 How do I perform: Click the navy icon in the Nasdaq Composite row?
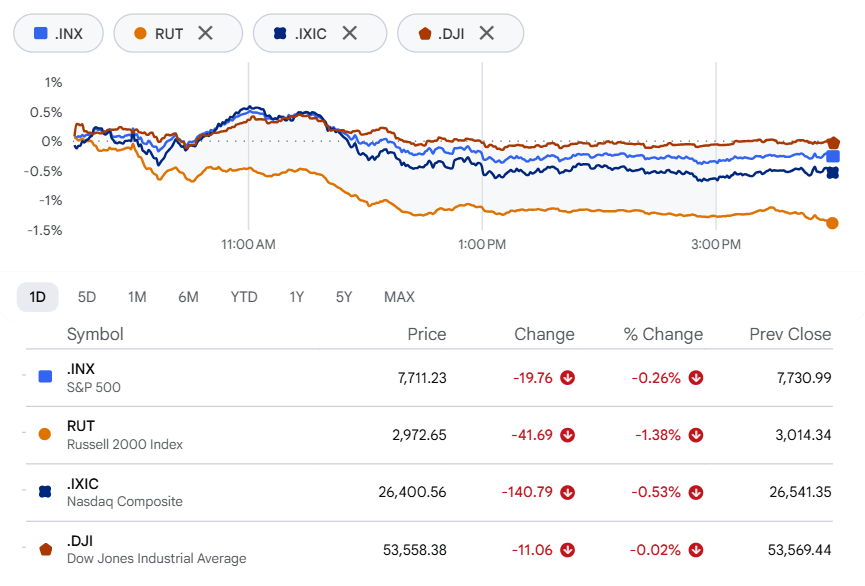point(45,492)
